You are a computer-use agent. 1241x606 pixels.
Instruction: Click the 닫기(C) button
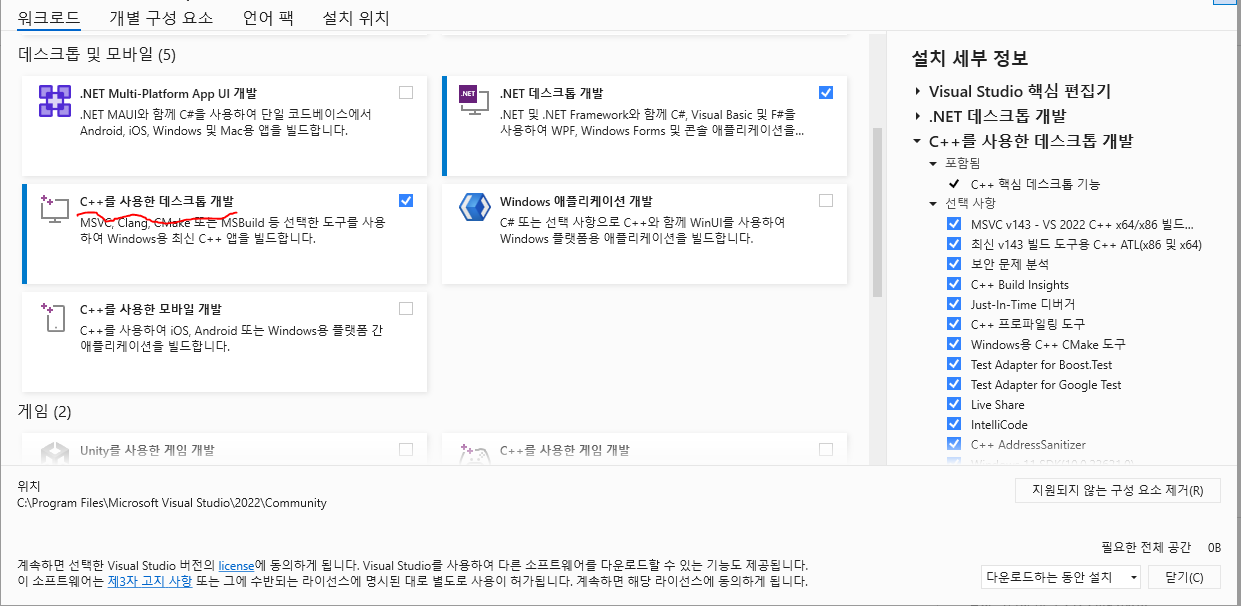pos(1184,577)
